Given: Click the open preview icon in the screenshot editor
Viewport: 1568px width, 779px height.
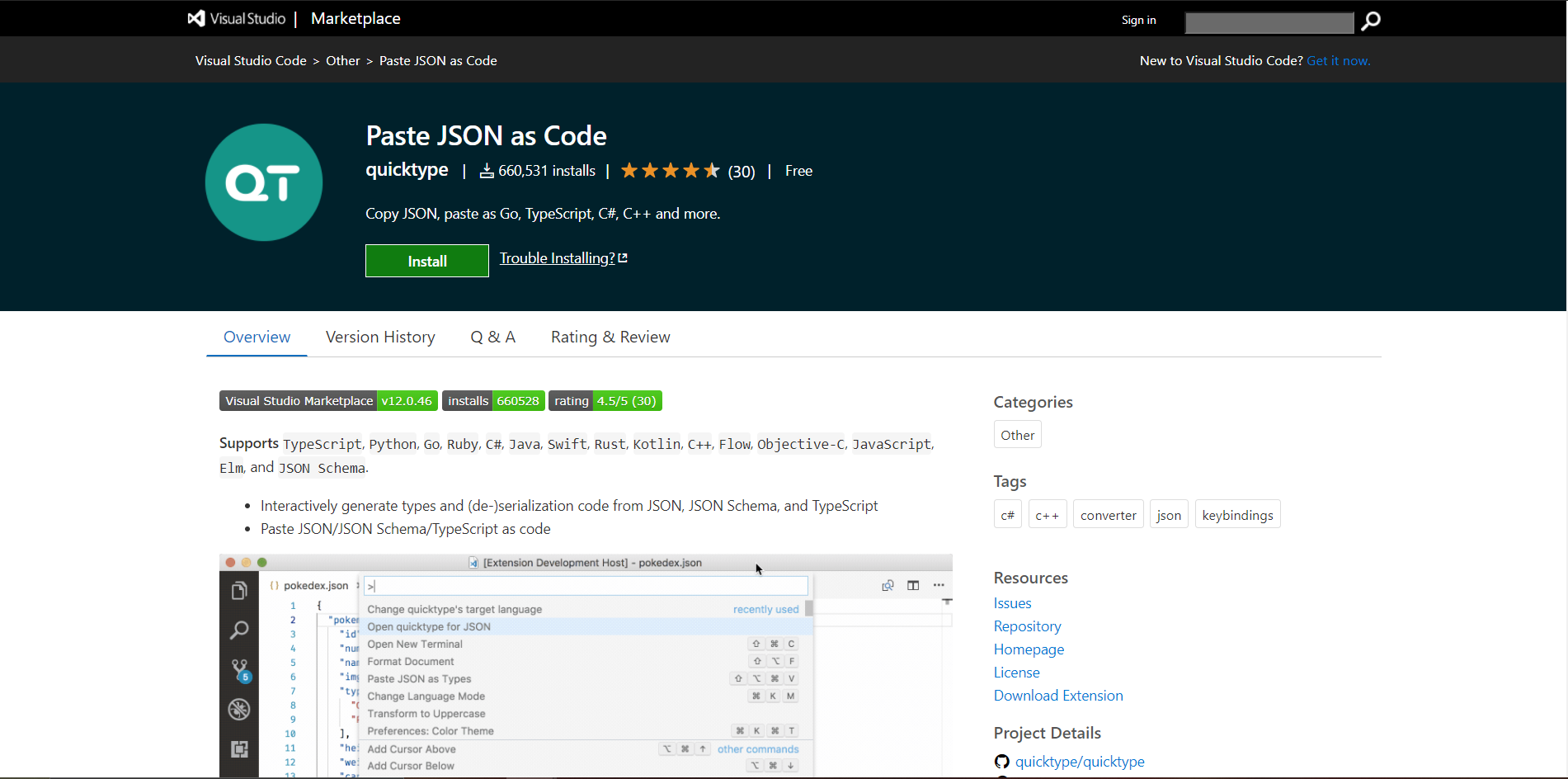Looking at the screenshot, I should (x=888, y=585).
